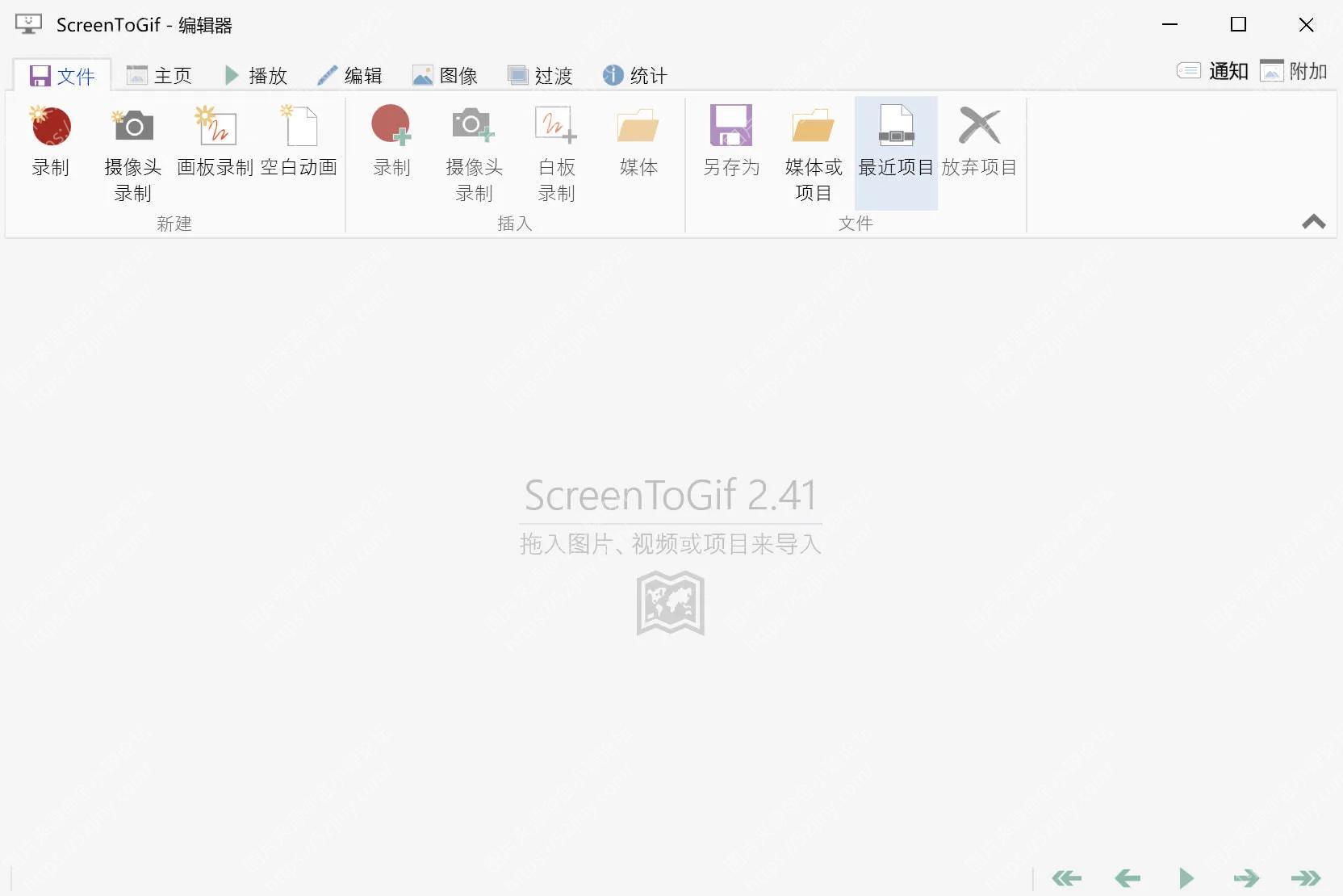Go to the next frame

[x=1247, y=878]
